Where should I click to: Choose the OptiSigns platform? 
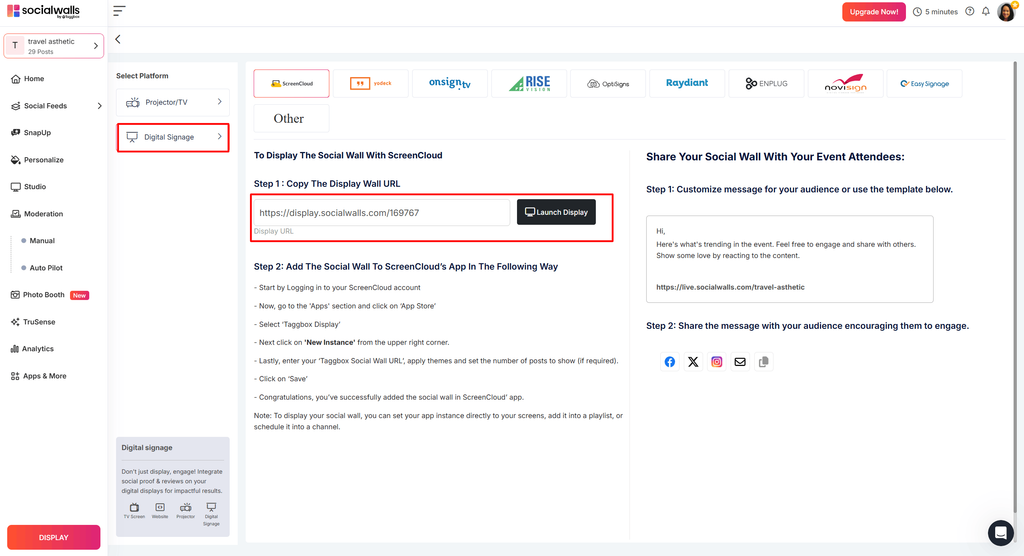coord(607,84)
